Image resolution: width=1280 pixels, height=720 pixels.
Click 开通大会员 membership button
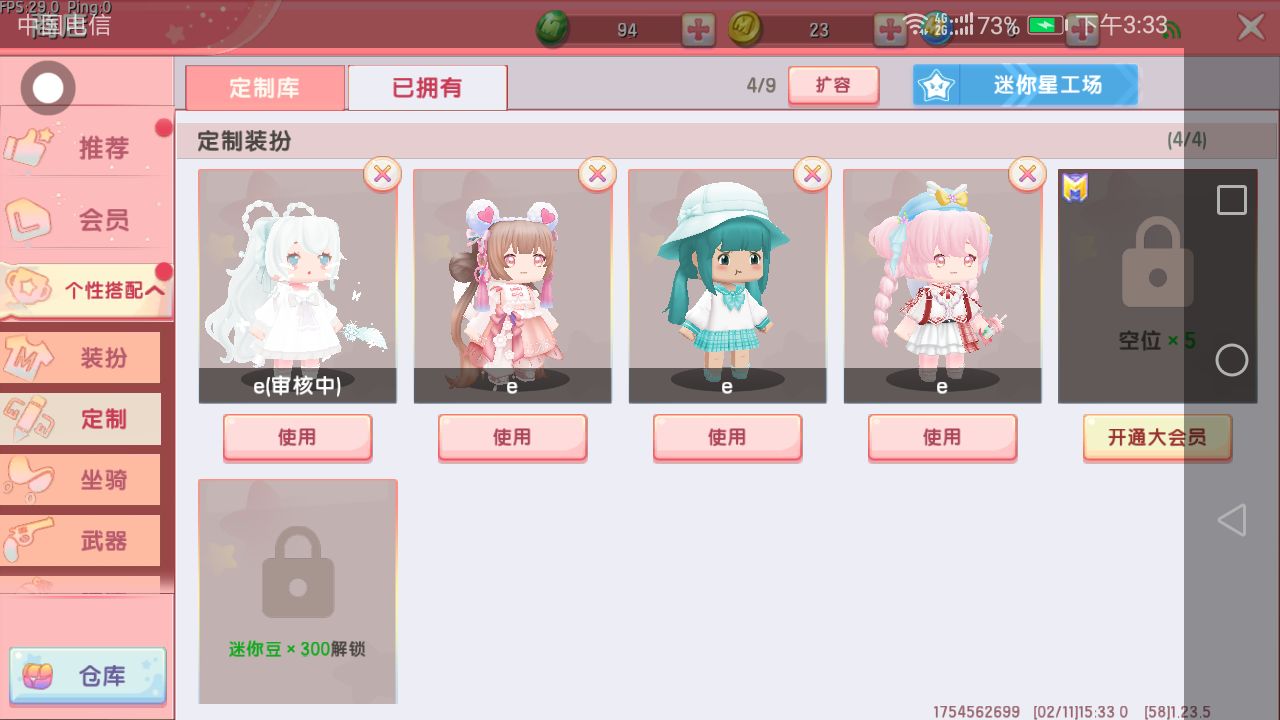[1157, 438]
